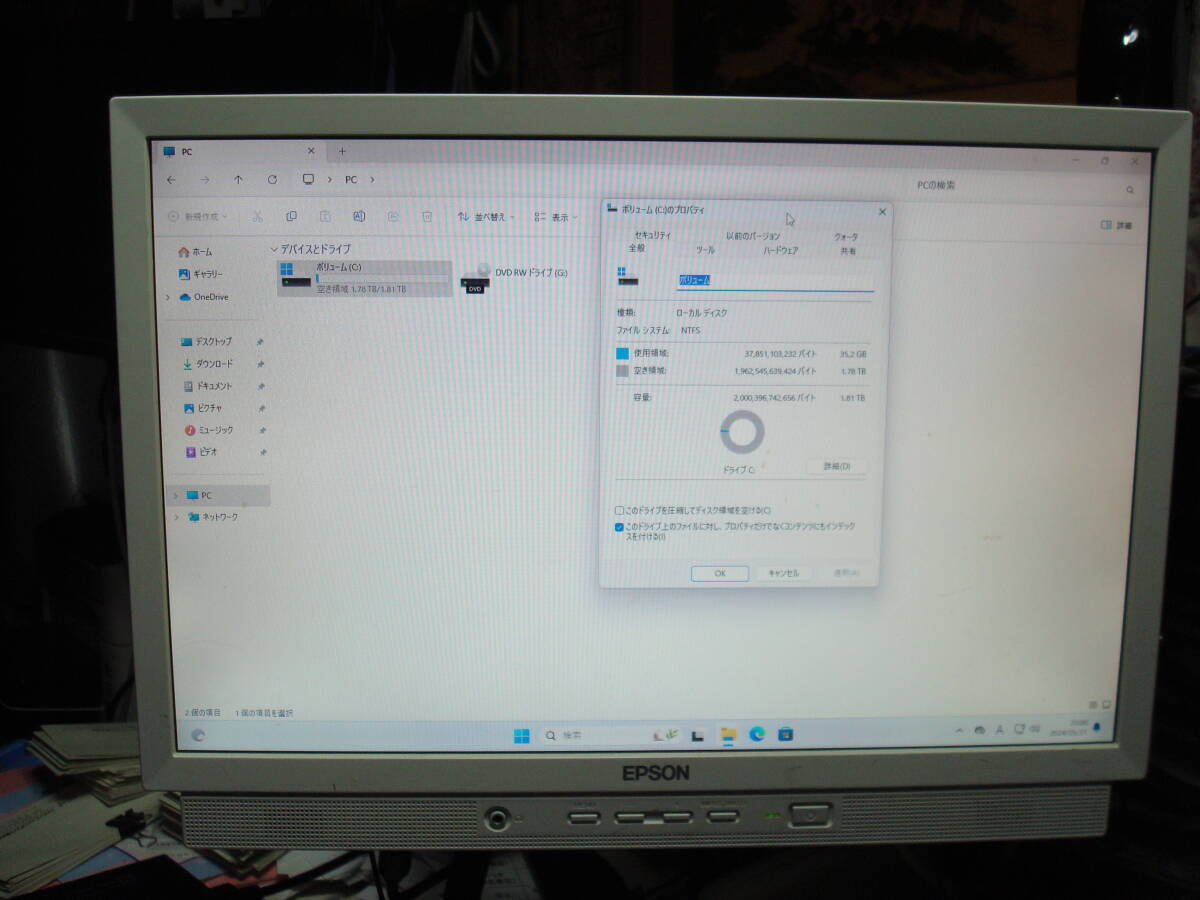
Task: Enable compress this drive checkbox
Action: tap(620, 510)
